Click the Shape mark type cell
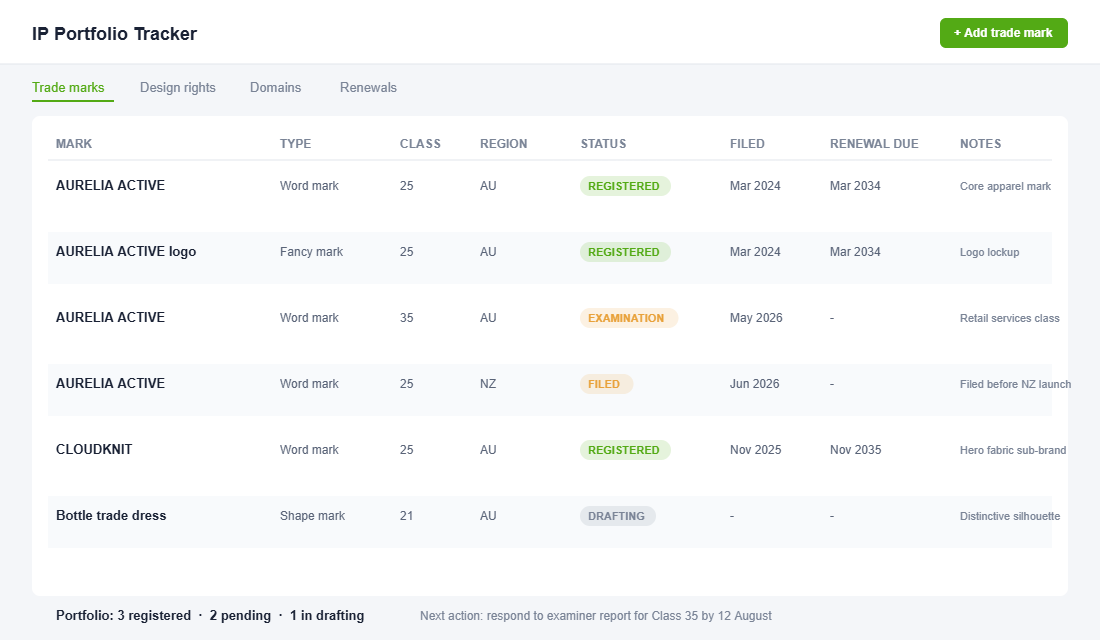This screenshot has height=640, width=1100. pyautogui.click(x=312, y=515)
